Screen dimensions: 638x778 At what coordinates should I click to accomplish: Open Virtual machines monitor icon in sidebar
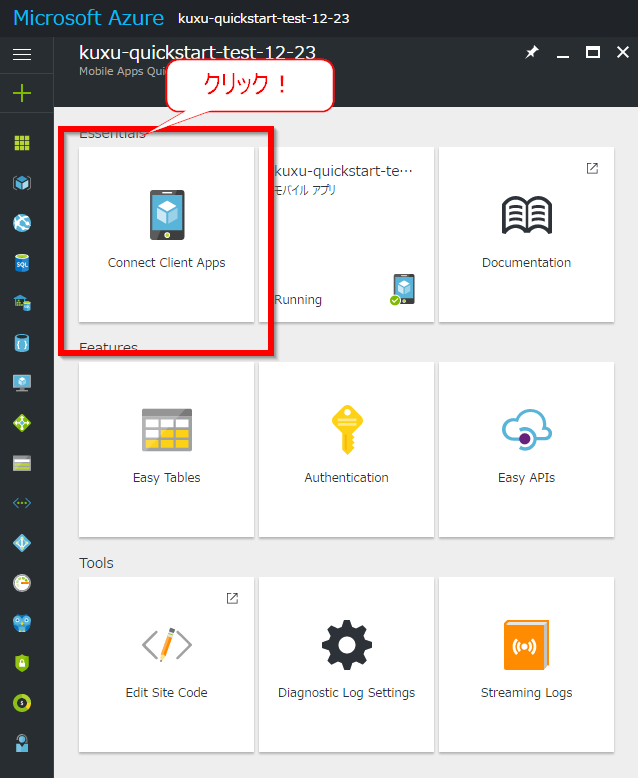[22, 383]
